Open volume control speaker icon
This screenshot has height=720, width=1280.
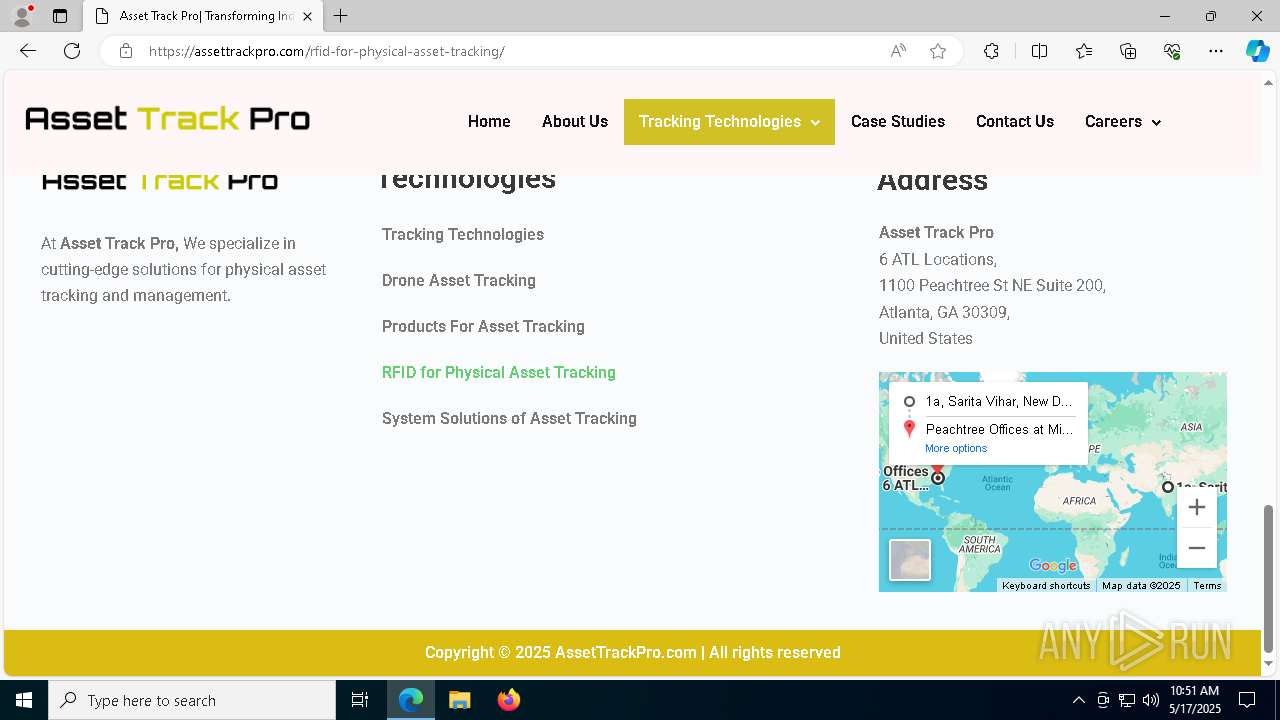click(x=1151, y=700)
